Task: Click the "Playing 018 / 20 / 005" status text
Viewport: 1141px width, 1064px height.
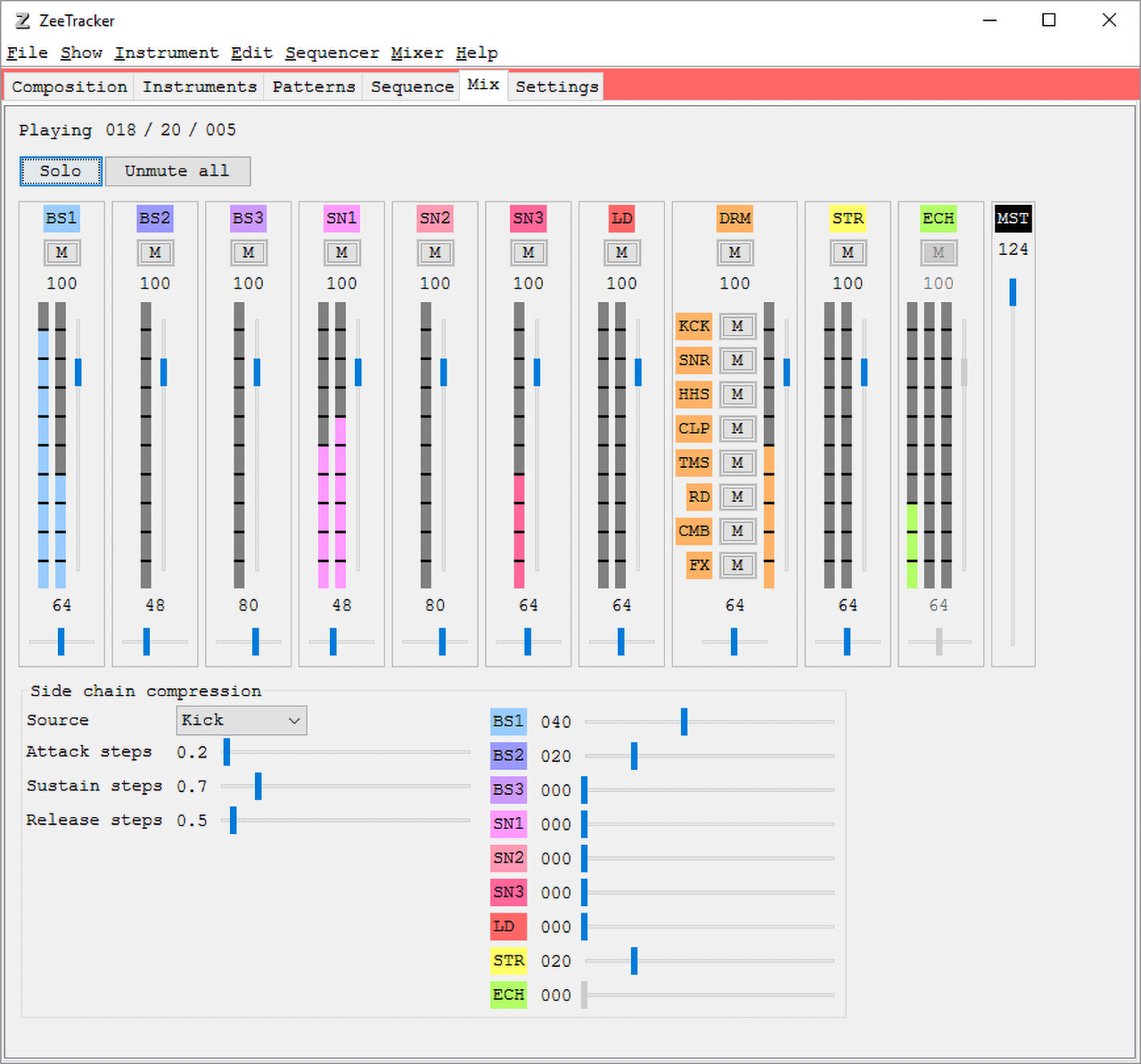Action: pos(127,130)
